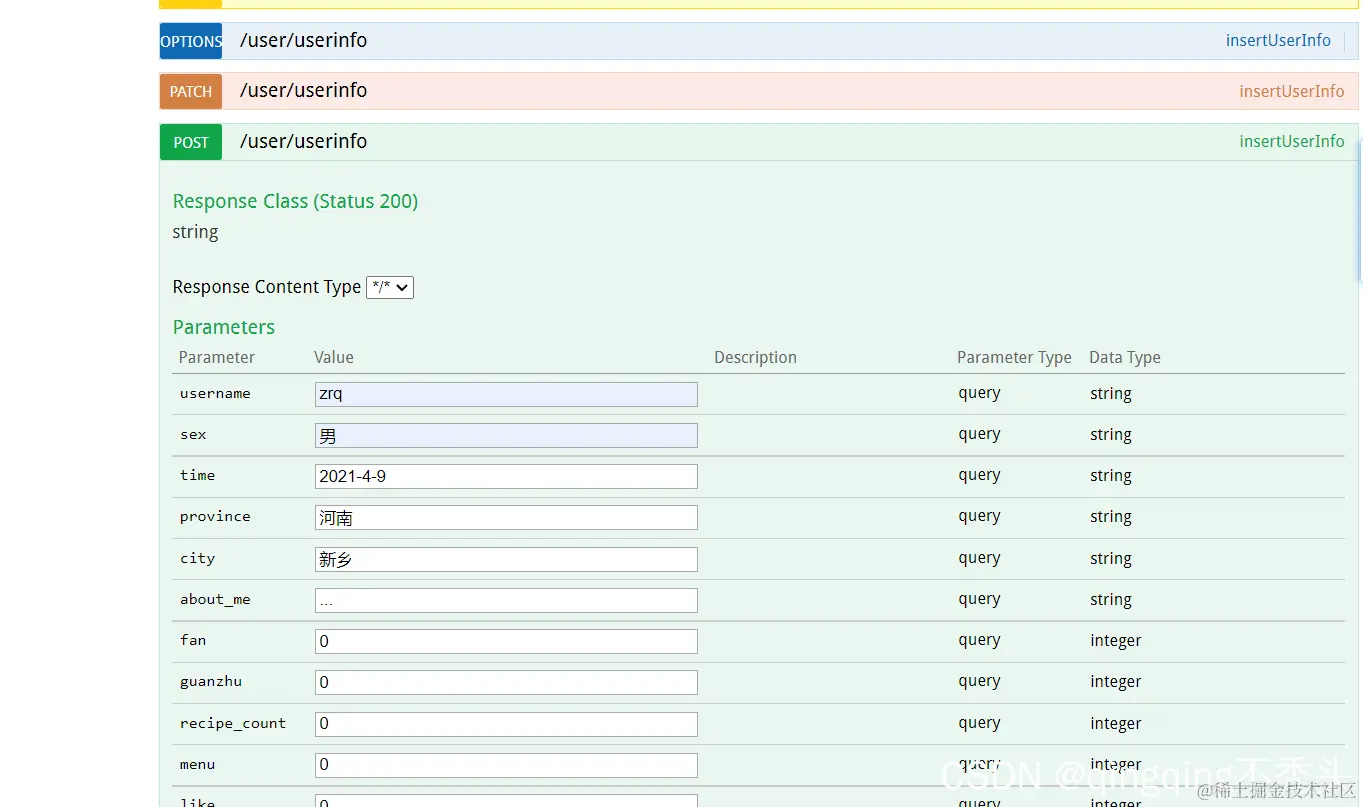Click the string data type for sex
1363x807 pixels.
point(1111,435)
